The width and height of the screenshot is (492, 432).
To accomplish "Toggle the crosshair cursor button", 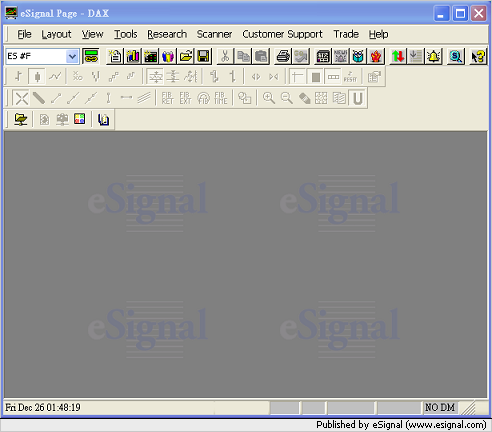I will tap(297, 77).
